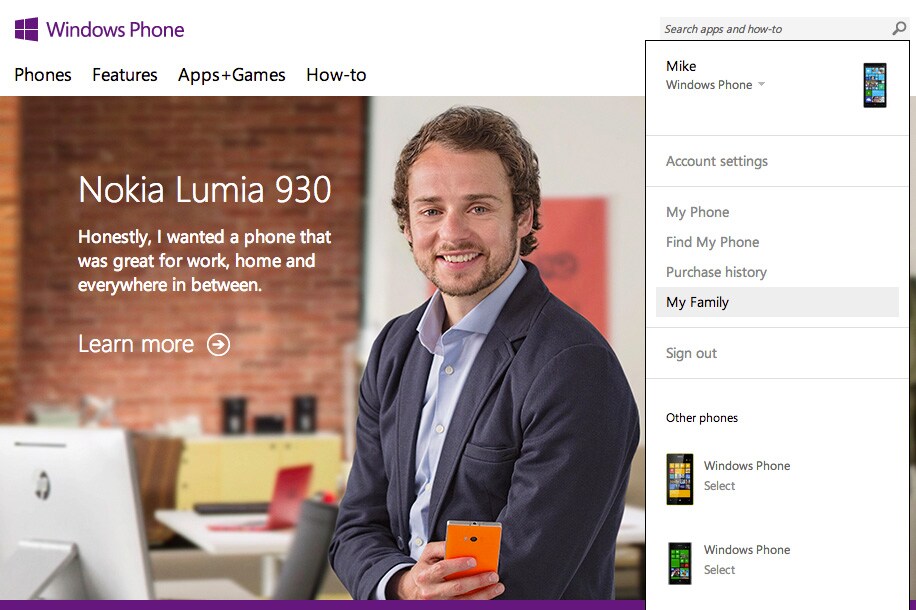Expand the Windows Phone device dropdown arrow
Viewport: 916px width, 610px height.
click(761, 84)
